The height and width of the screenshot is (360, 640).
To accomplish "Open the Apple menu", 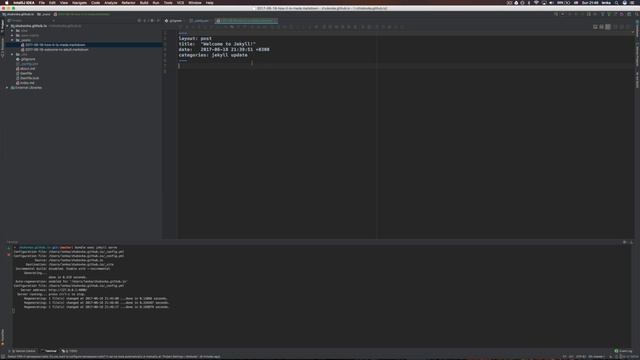I will point(7,2).
